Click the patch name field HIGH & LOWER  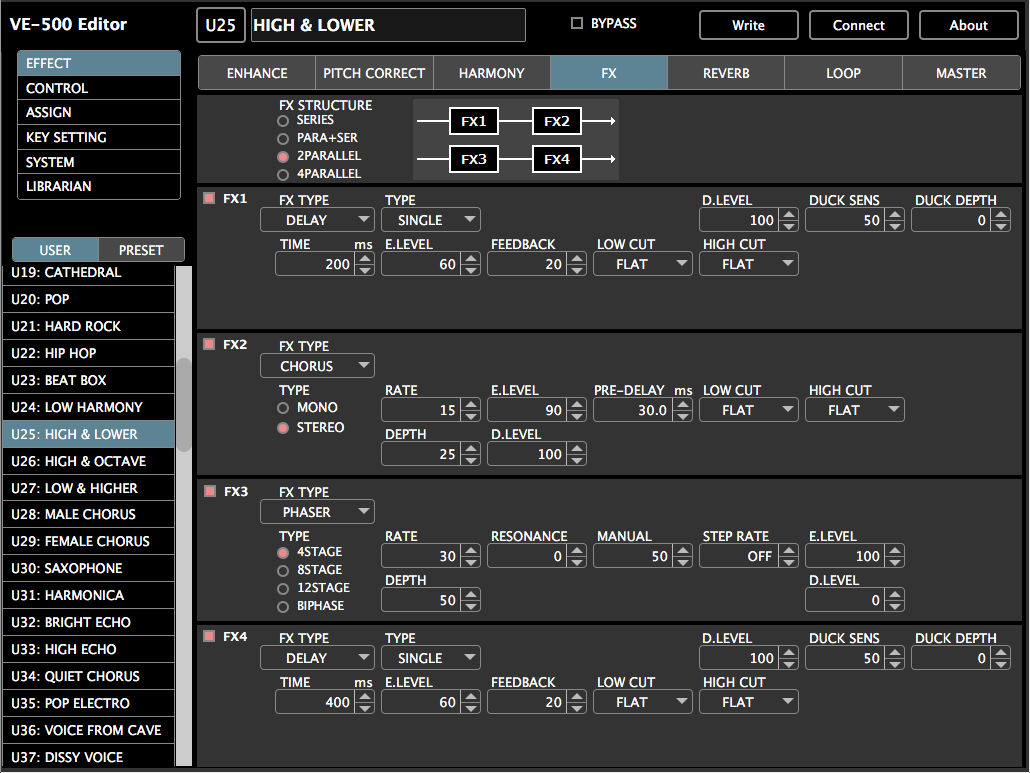click(x=388, y=25)
